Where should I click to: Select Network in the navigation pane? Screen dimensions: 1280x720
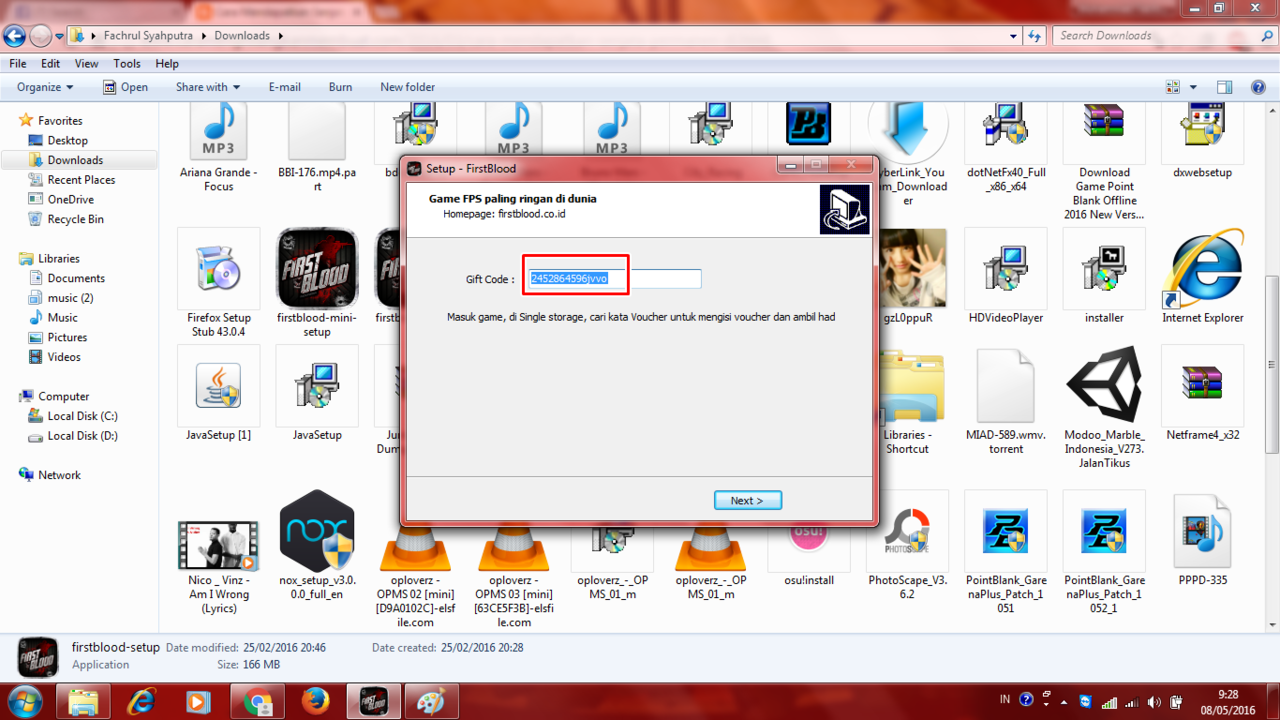click(59, 475)
